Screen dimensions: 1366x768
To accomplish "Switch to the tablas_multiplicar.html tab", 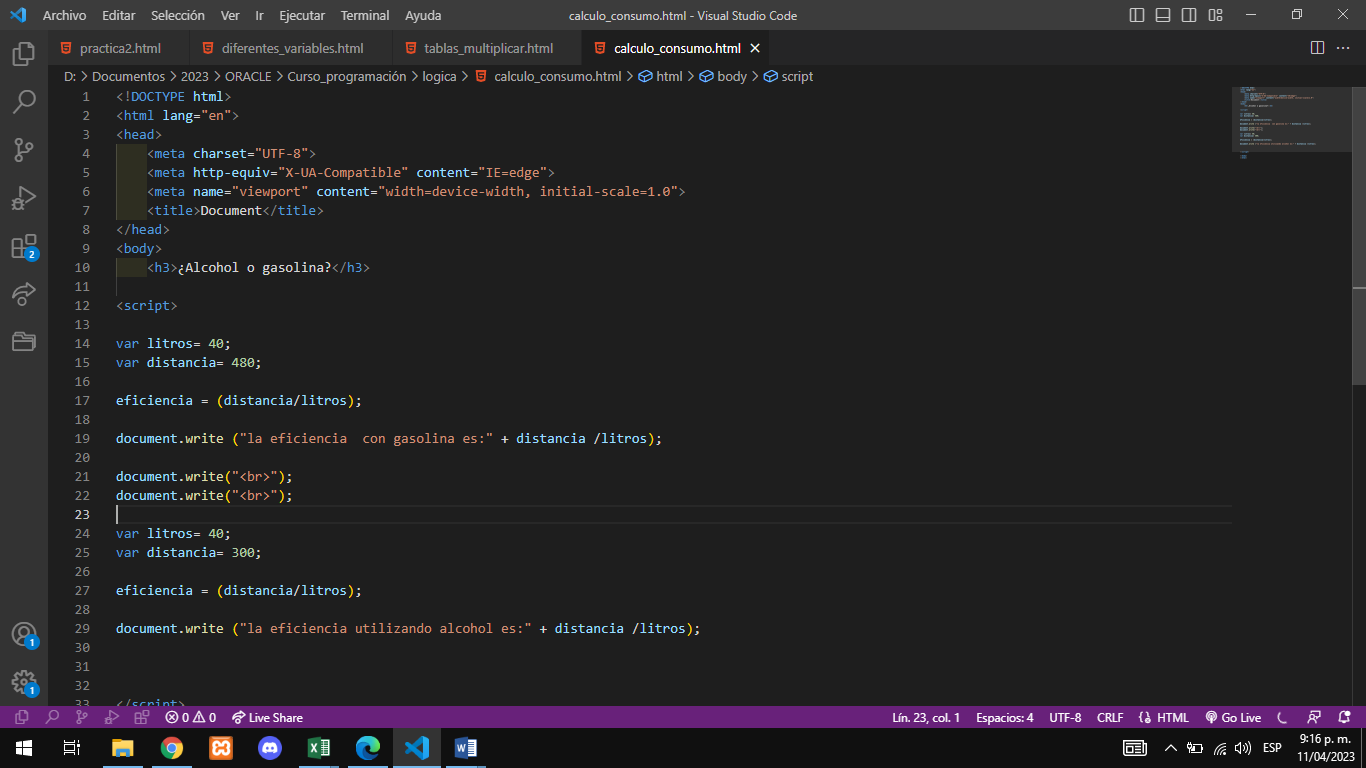I will (488, 48).
